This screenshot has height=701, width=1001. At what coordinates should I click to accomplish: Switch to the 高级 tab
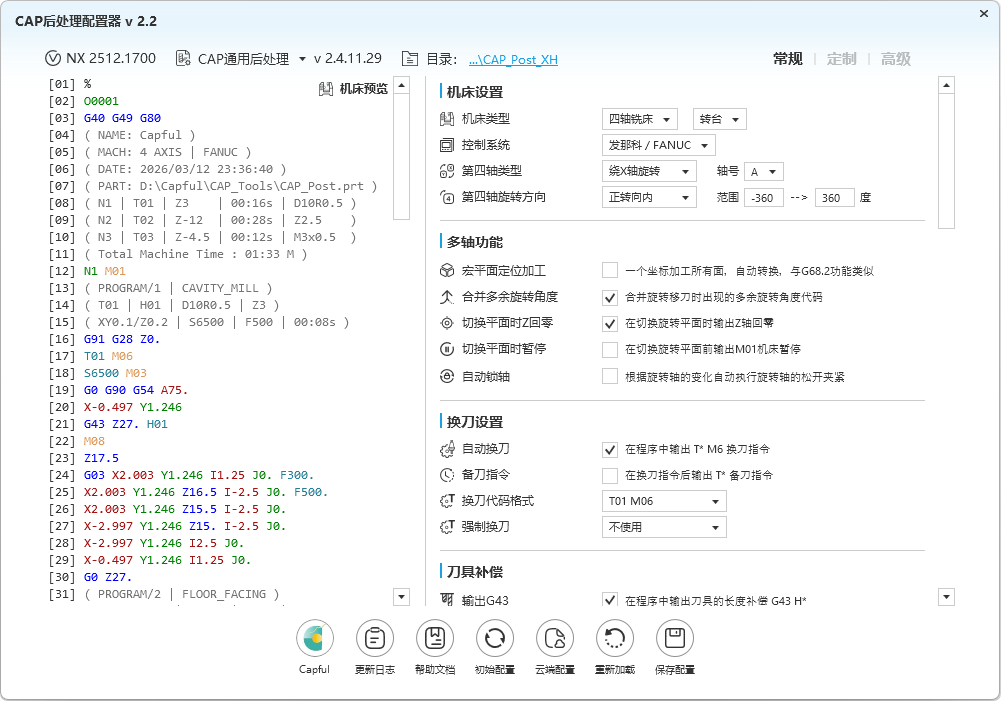pos(895,59)
